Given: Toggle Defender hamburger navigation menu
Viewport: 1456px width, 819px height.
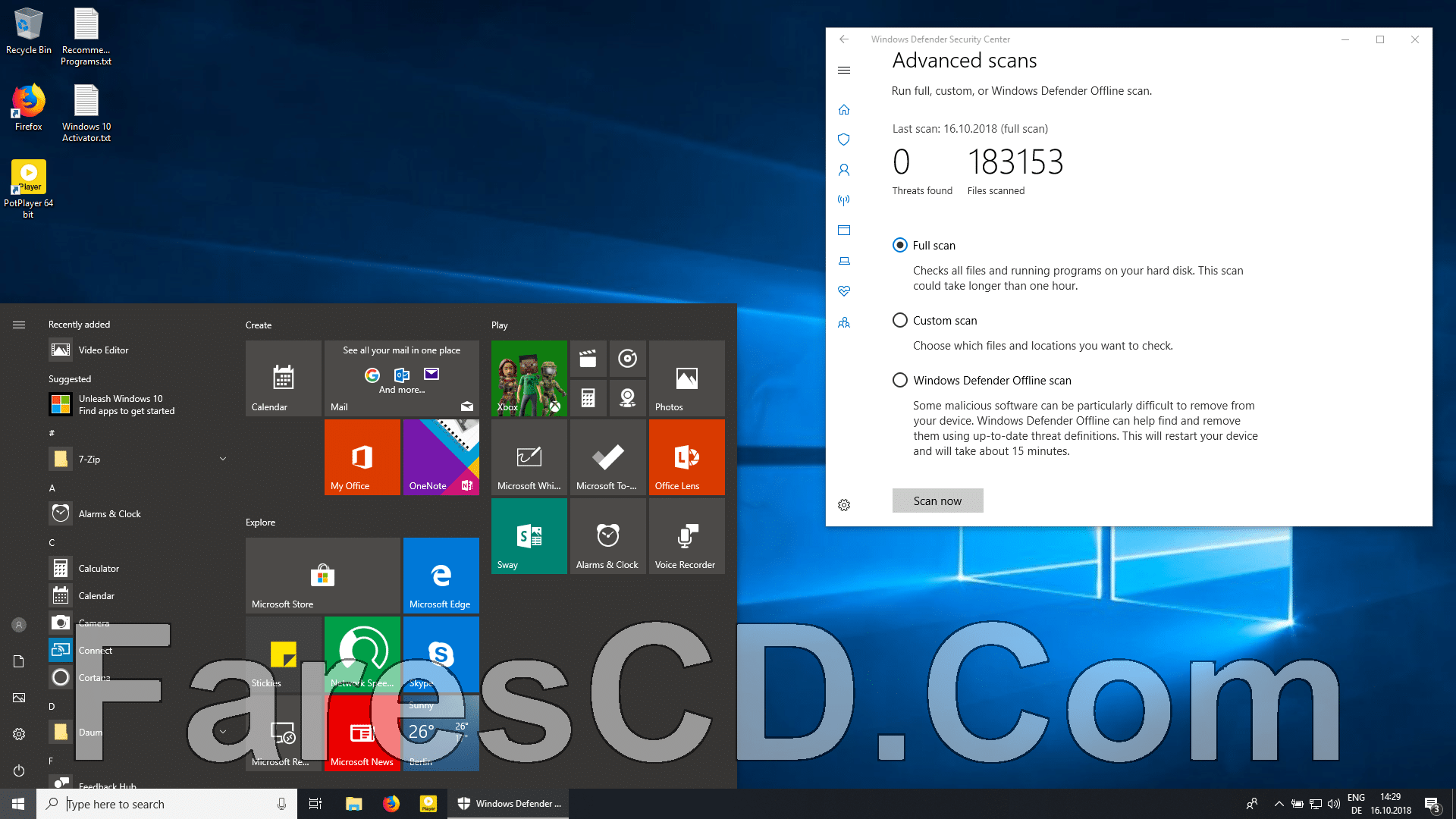Looking at the screenshot, I should (844, 71).
